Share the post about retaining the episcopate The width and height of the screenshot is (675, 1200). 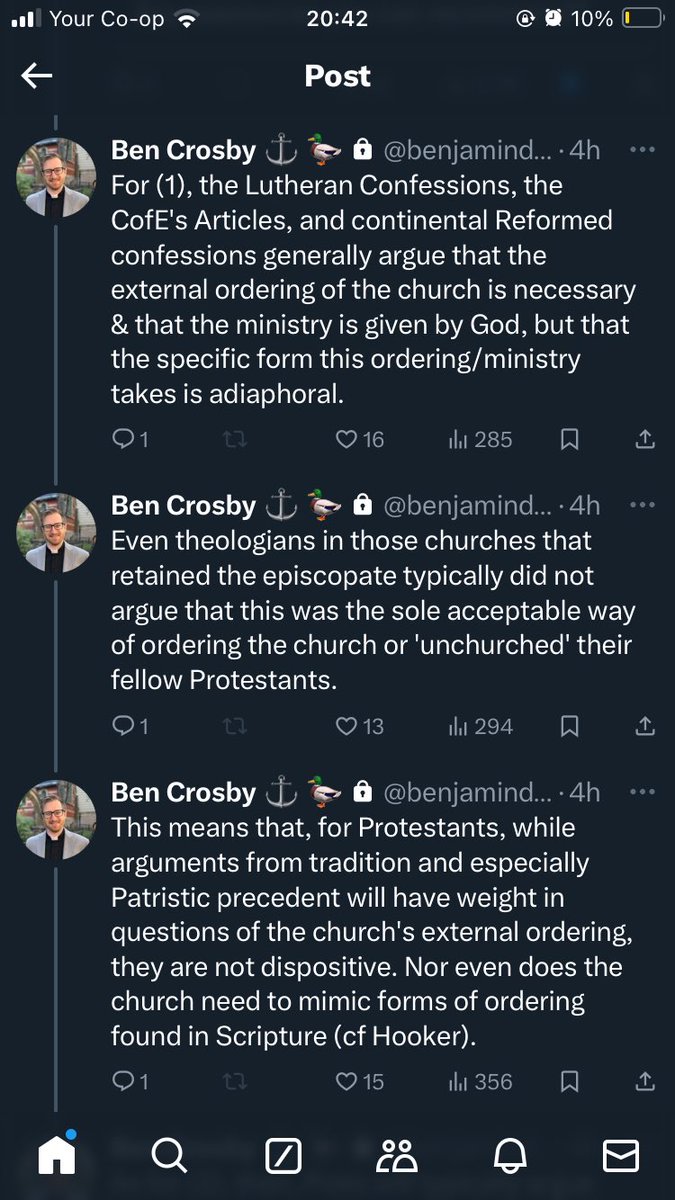pyautogui.click(x=646, y=726)
